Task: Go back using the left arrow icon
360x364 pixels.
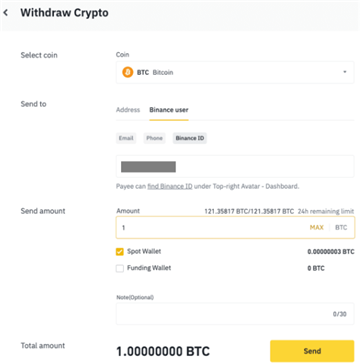Action: [6, 13]
